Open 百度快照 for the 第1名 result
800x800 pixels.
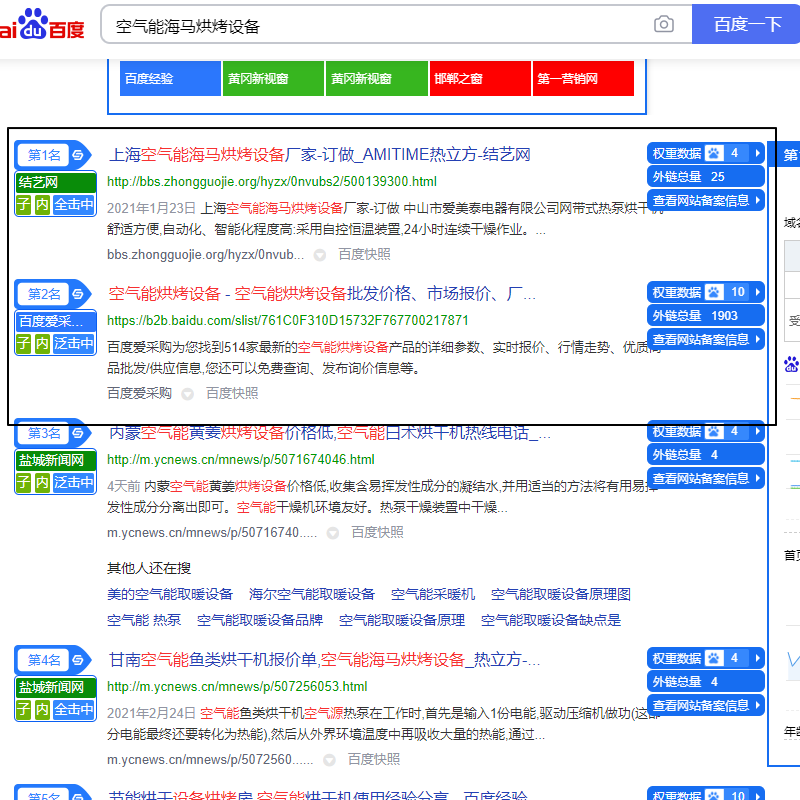364,254
